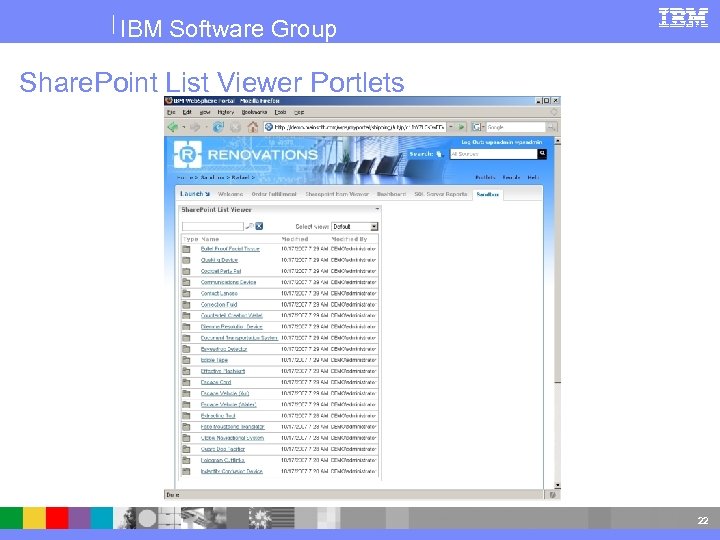Click the List Viewer filter text field
The width and height of the screenshot is (720, 540).
[x=213, y=226]
